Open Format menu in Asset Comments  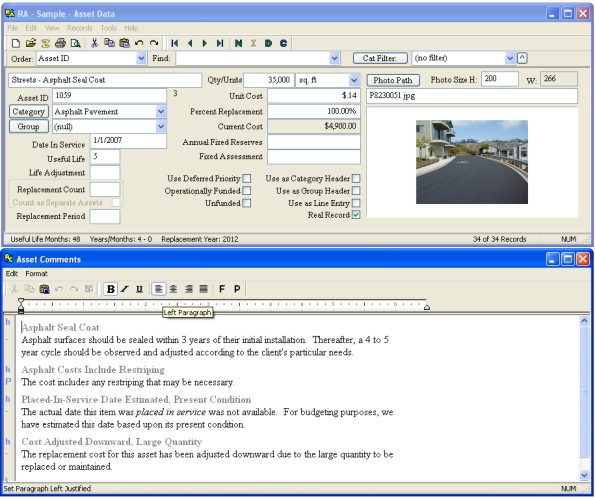[x=36, y=274]
